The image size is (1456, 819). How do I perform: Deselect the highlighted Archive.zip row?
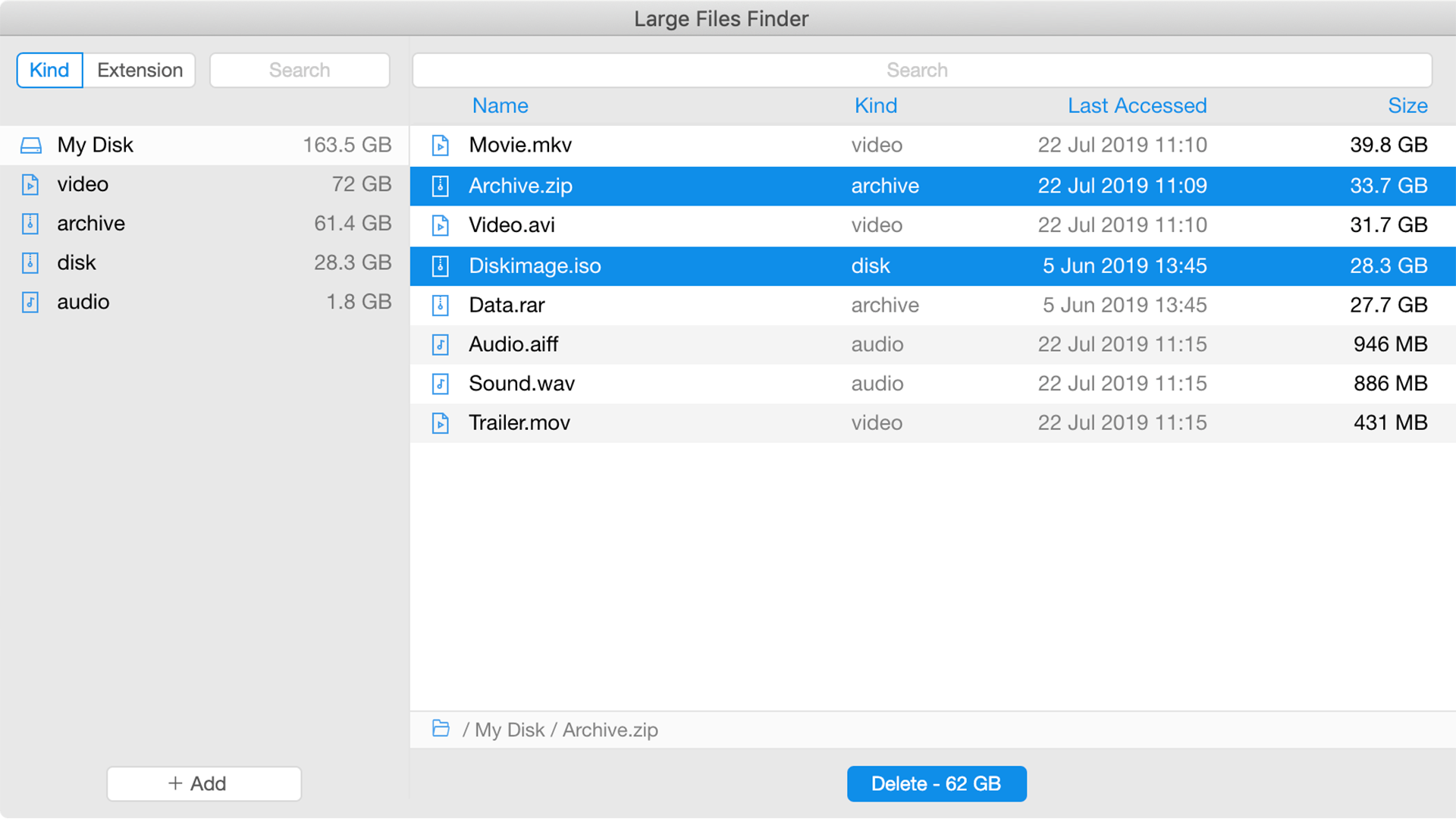pyautogui.click(x=682, y=186)
